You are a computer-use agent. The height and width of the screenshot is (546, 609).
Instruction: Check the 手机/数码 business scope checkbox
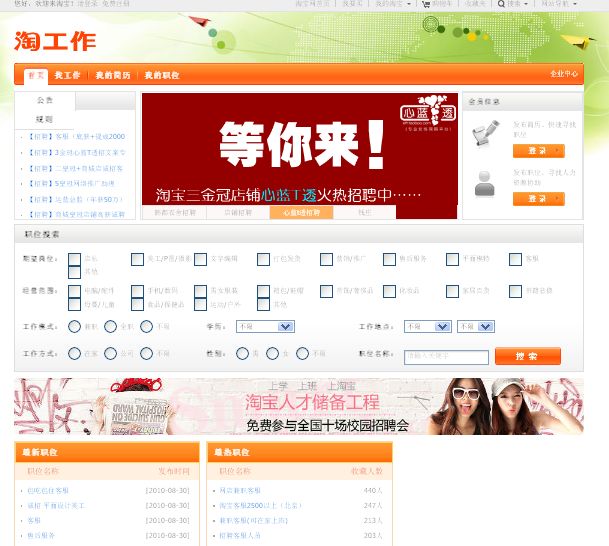137,291
